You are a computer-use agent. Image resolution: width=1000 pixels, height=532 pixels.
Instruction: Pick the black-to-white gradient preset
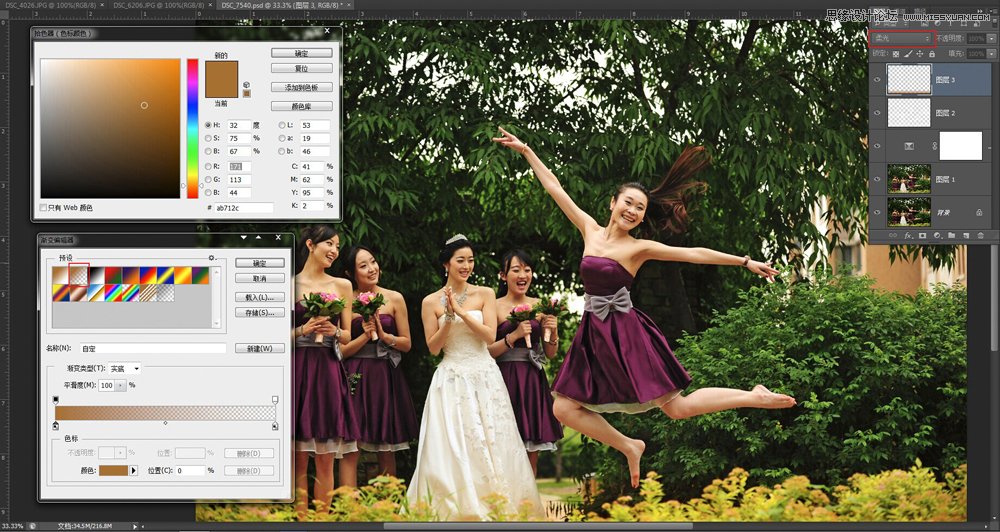(x=97, y=276)
